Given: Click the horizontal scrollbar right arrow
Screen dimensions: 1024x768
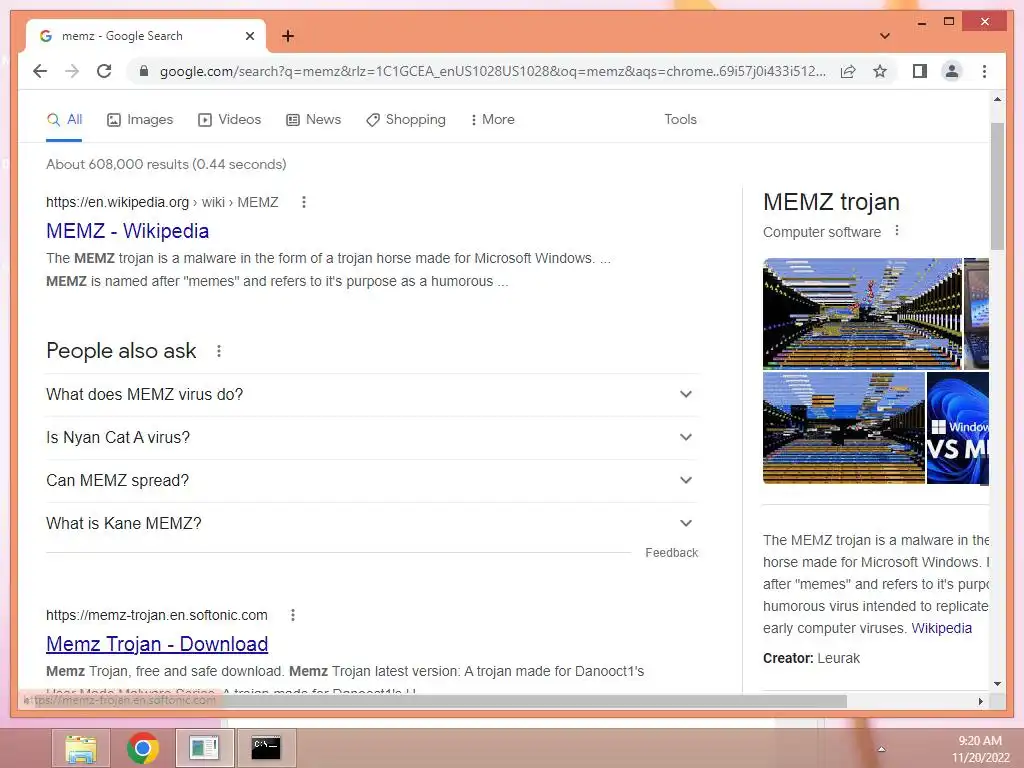Looking at the screenshot, I should point(980,701).
